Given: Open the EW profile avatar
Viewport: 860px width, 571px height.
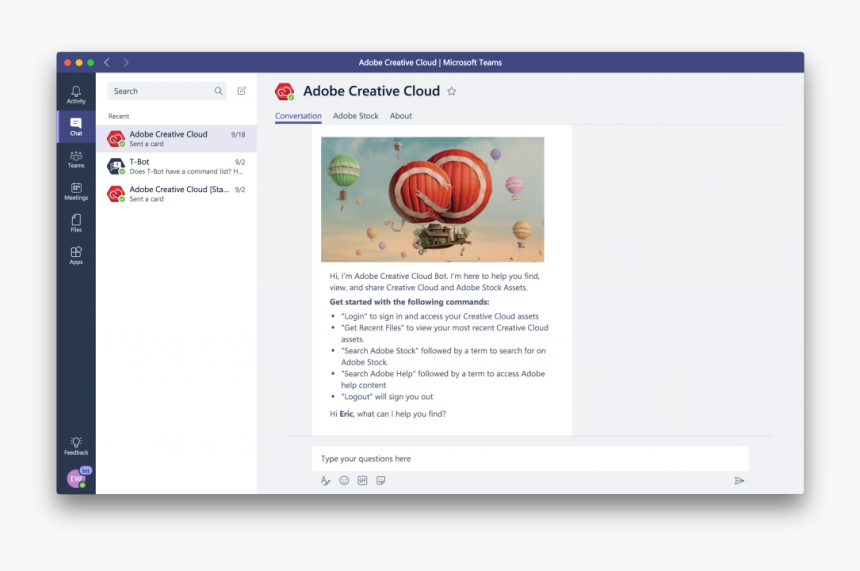Looking at the screenshot, I should tap(76, 478).
